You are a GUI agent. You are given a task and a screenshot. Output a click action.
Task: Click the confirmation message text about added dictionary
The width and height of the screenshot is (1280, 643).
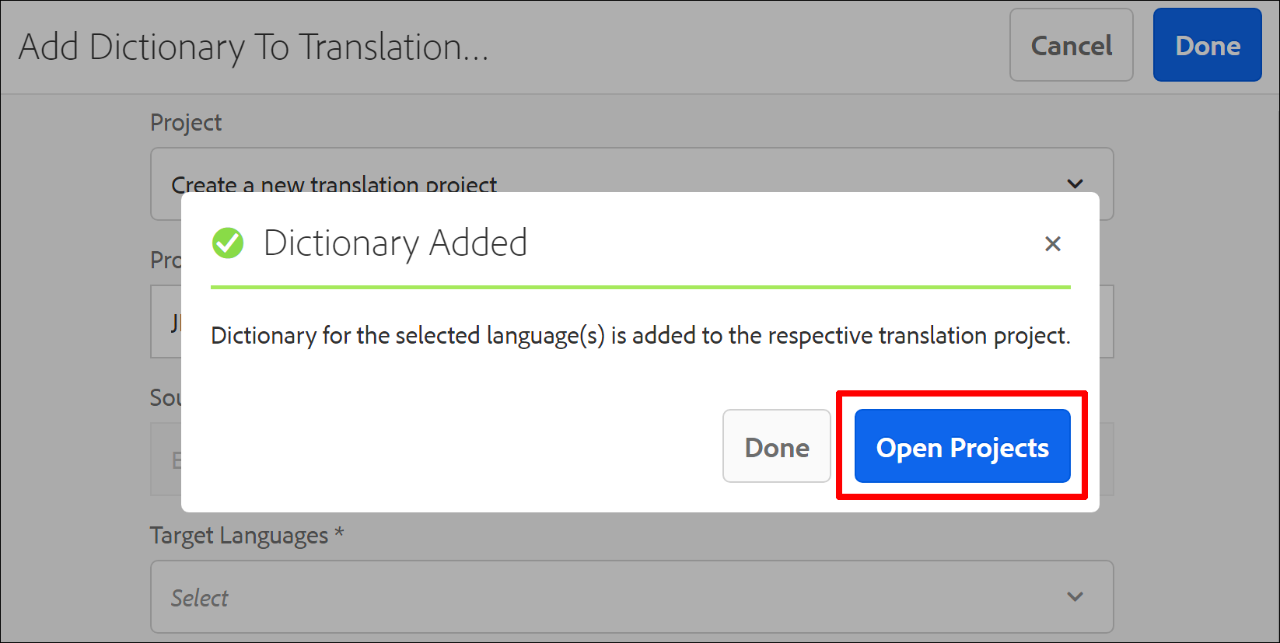pos(640,335)
